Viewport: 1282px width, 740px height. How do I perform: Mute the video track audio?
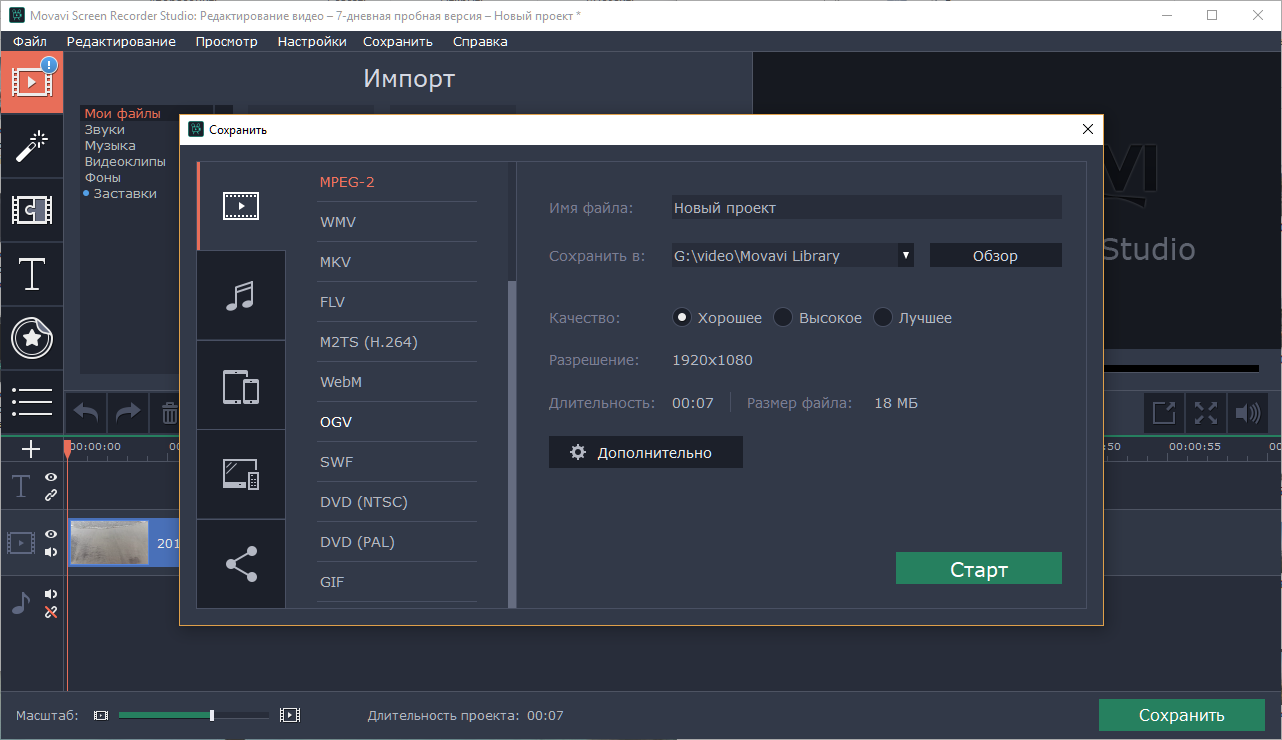[x=51, y=552]
